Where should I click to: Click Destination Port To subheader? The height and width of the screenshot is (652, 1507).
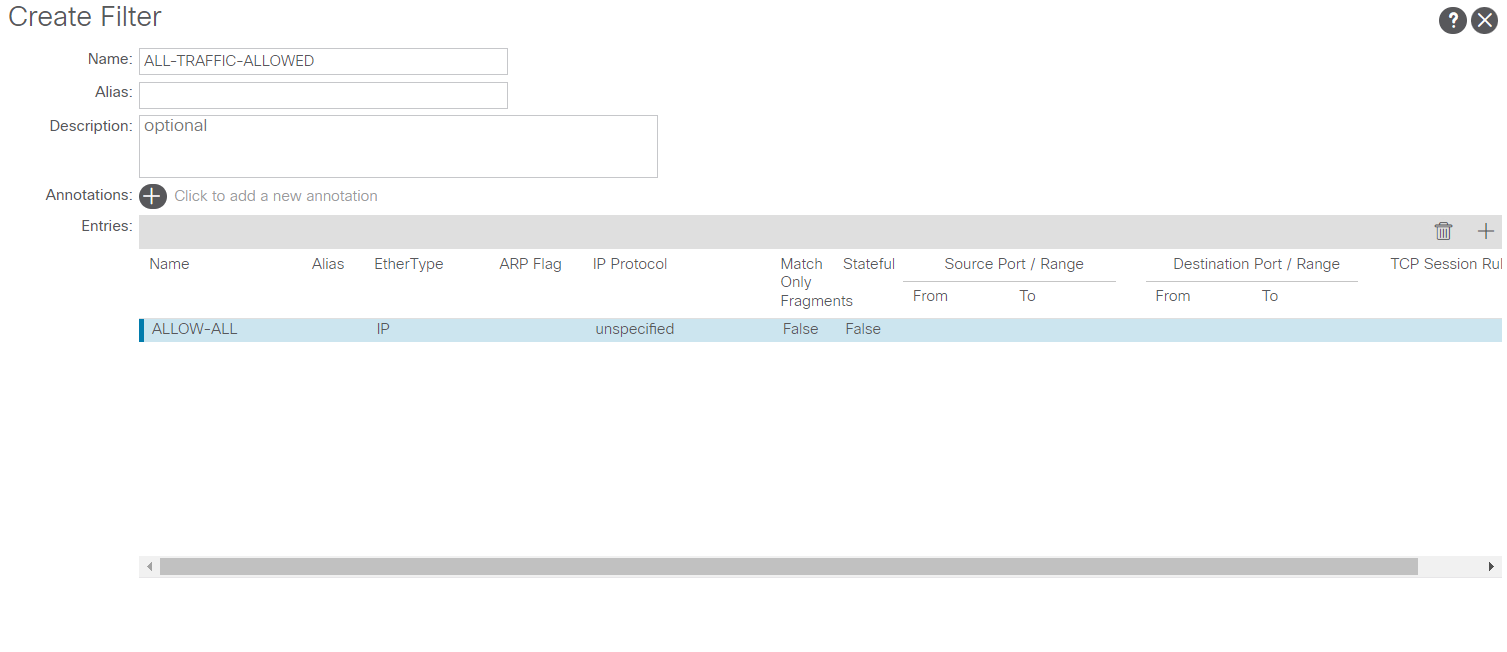[1270, 296]
